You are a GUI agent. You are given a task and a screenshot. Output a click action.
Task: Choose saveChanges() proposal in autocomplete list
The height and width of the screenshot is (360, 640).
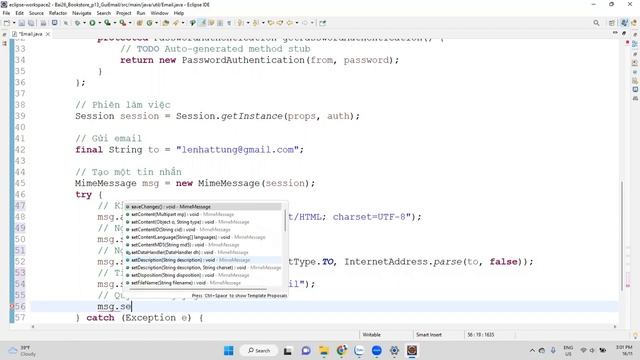click(203, 207)
